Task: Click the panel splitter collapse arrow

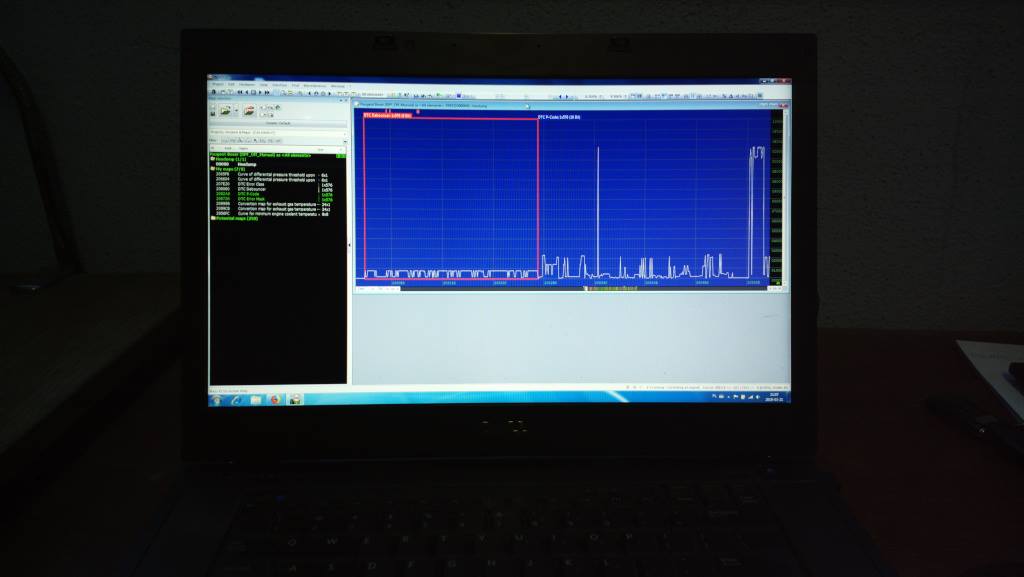Action: [x=349, y=245]
